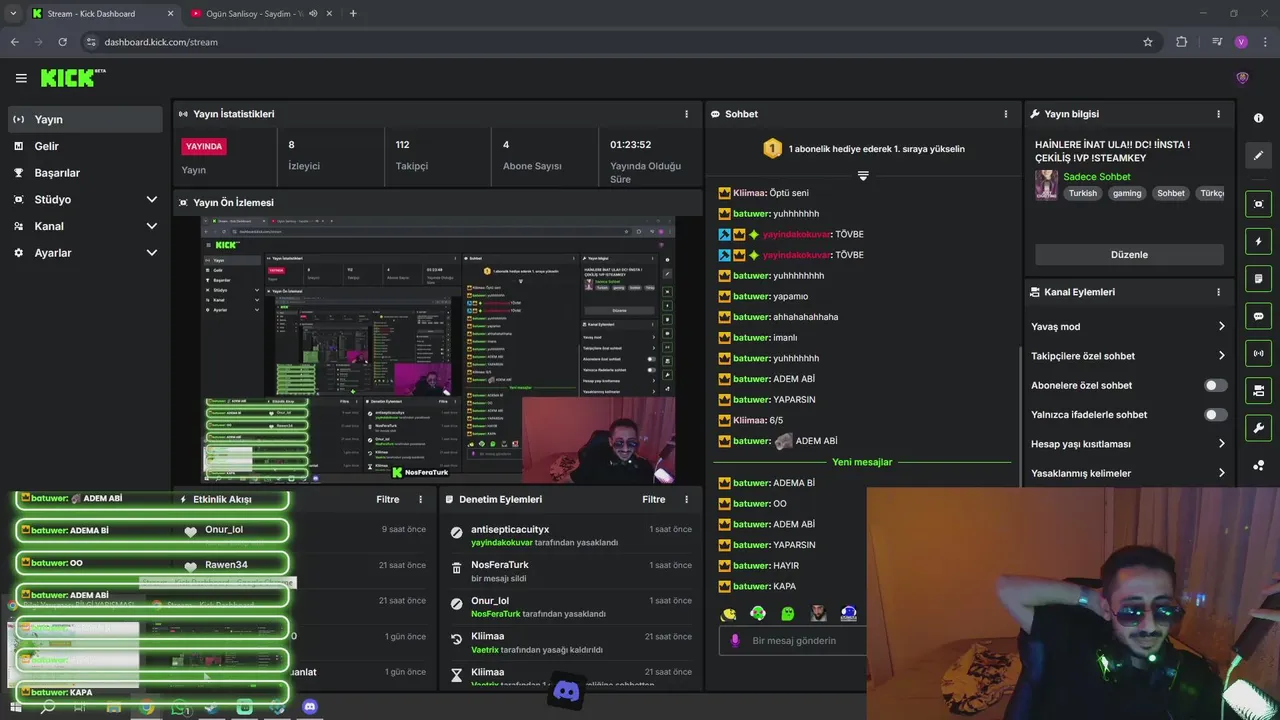The height and width of the screenshot is (720, 1280).
Task: Toggle the document log widget icon
Action: [x=1258, y=278]
